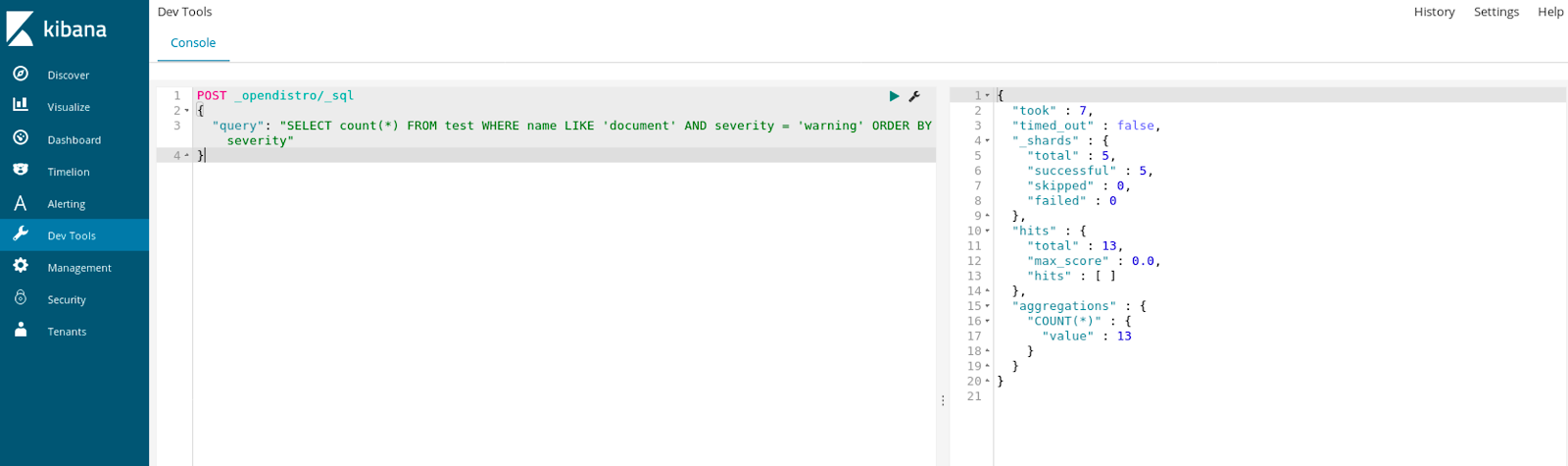Image resolution: width=1568 pixels, height=466 pixels.
Task: Toggle fold arrow at response line 9
Action: pyautogui.click(x=988, y=216)
